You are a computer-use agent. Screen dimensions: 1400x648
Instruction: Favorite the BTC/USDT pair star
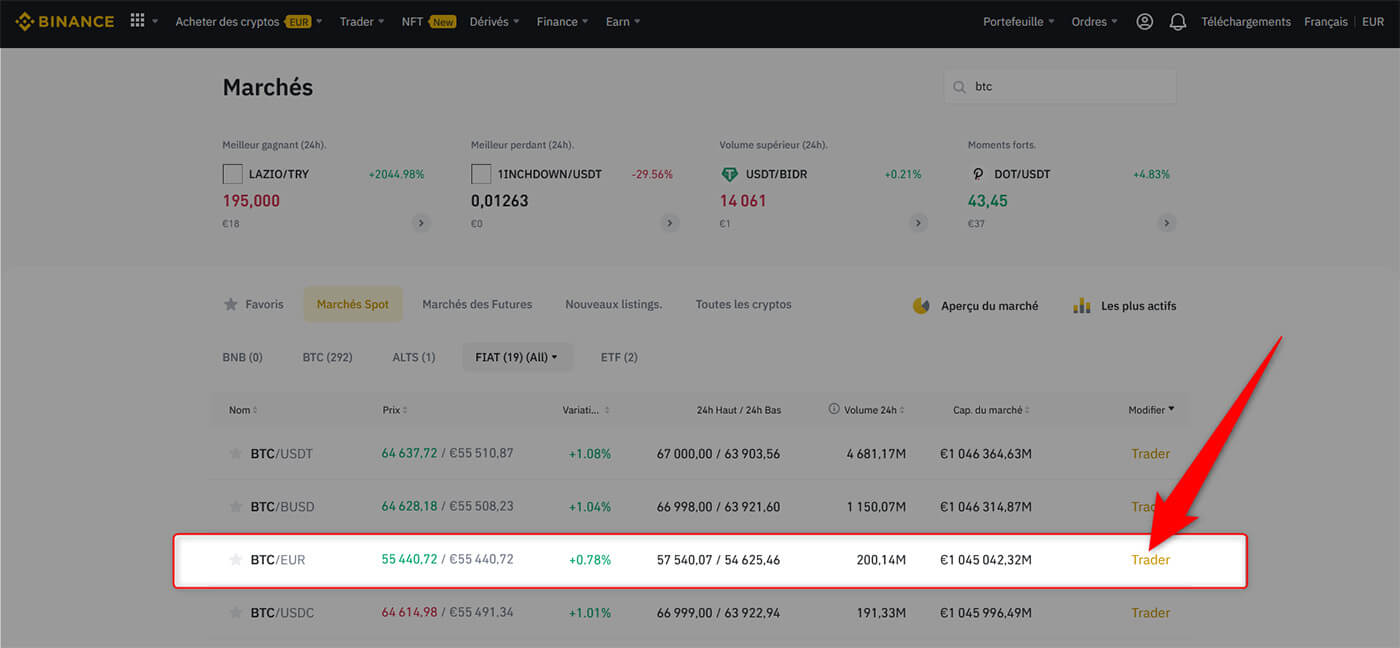pyautogui.click(x=236, y=453)
